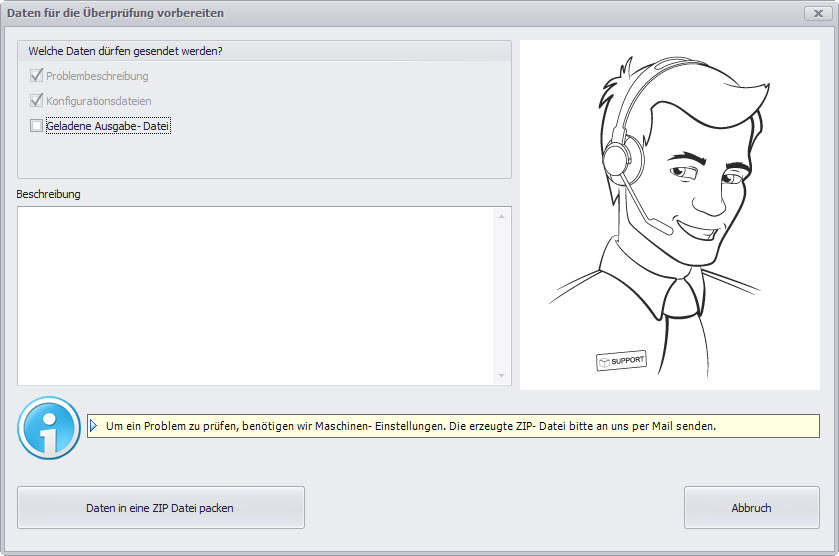Screen dimensions: 839x556
Task: Click the description box scroll down arrow
Action: [502, 376]
